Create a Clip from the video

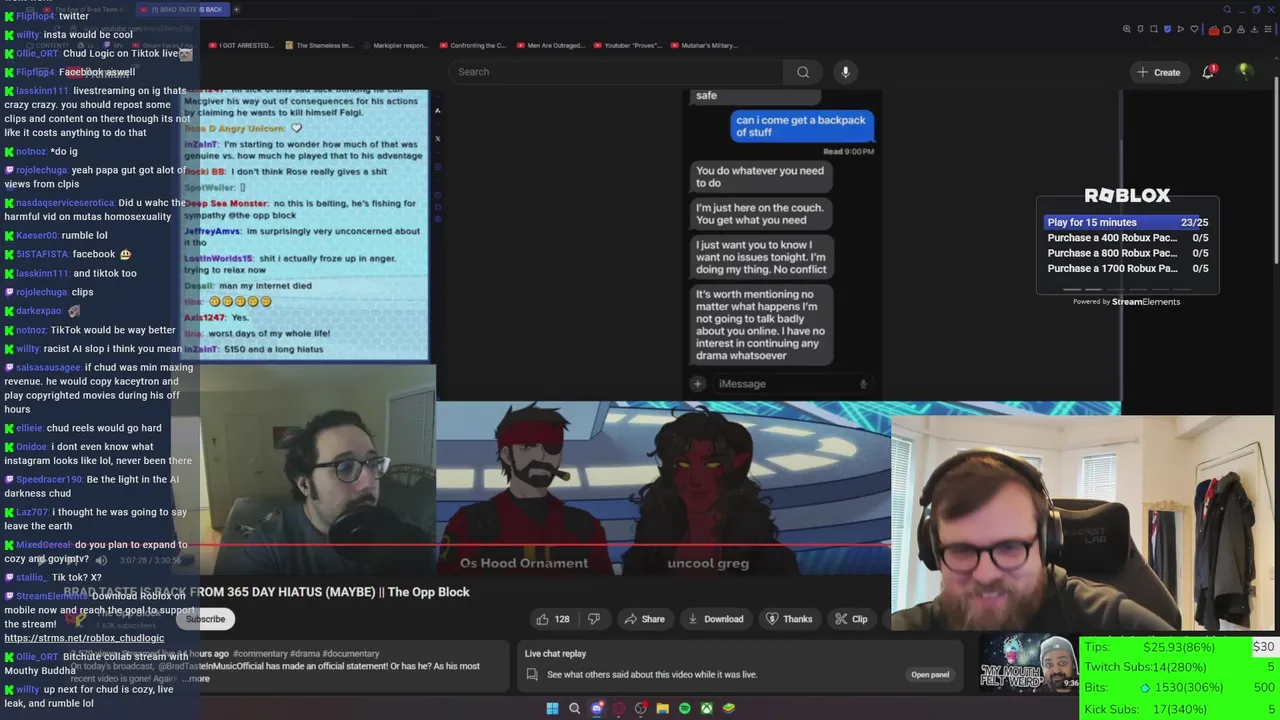click(851, 619)
